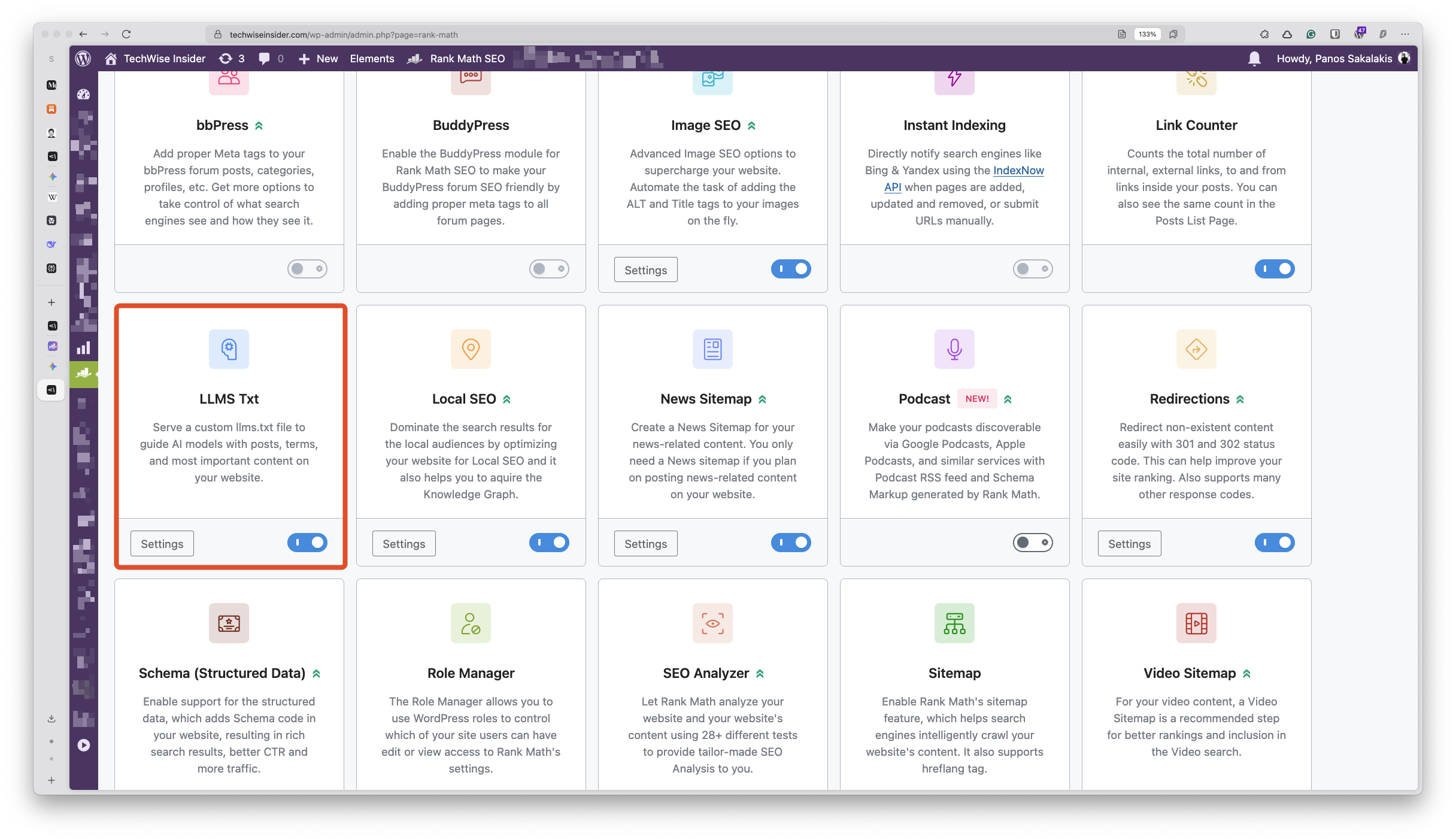The height and width of the screenshot is (839, 1456).
Task: Enable the BuddyPress module toggle
Action: (x=549, y=269)
